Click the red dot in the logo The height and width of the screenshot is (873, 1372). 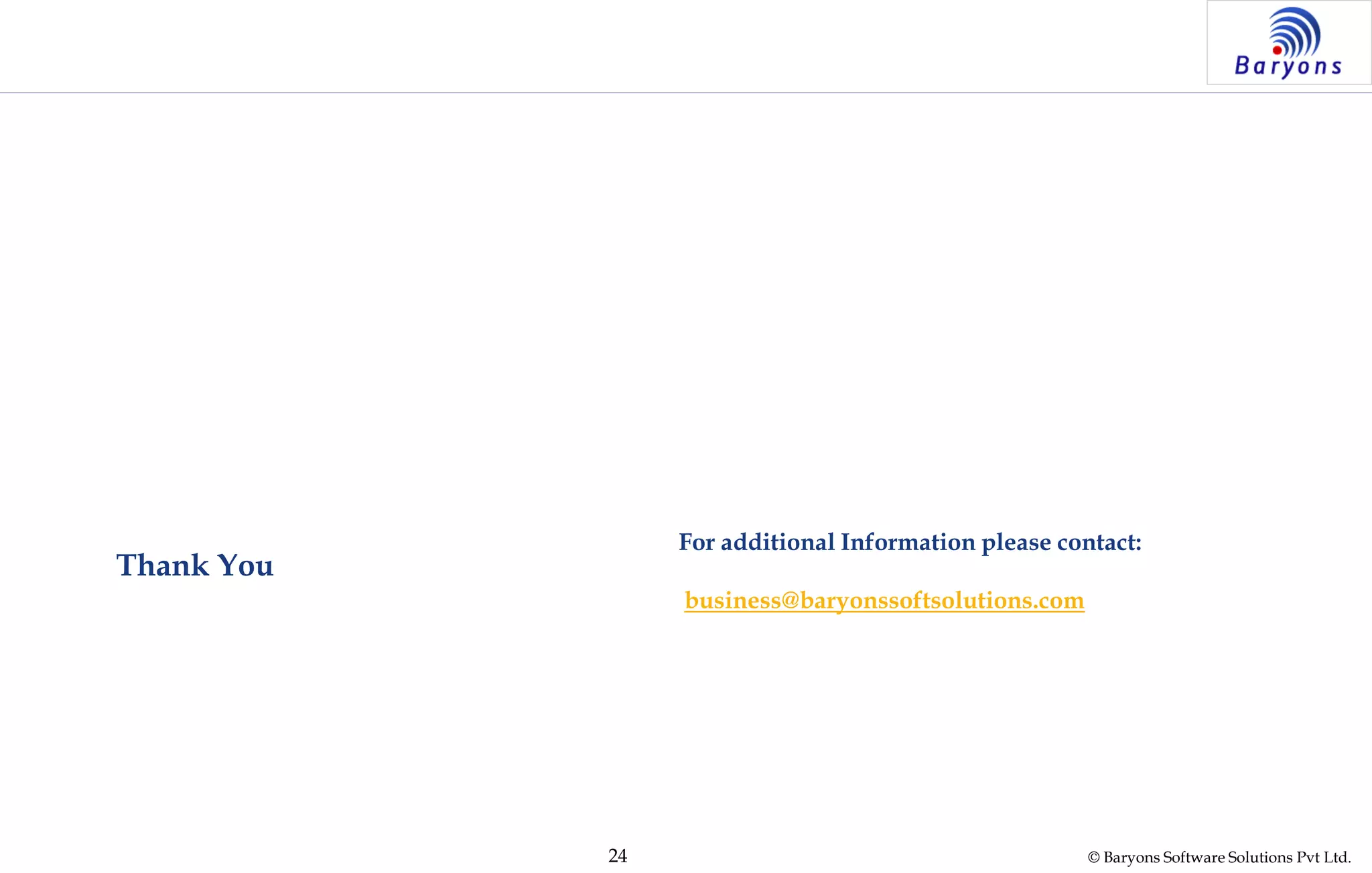[x=1277, y=50]
